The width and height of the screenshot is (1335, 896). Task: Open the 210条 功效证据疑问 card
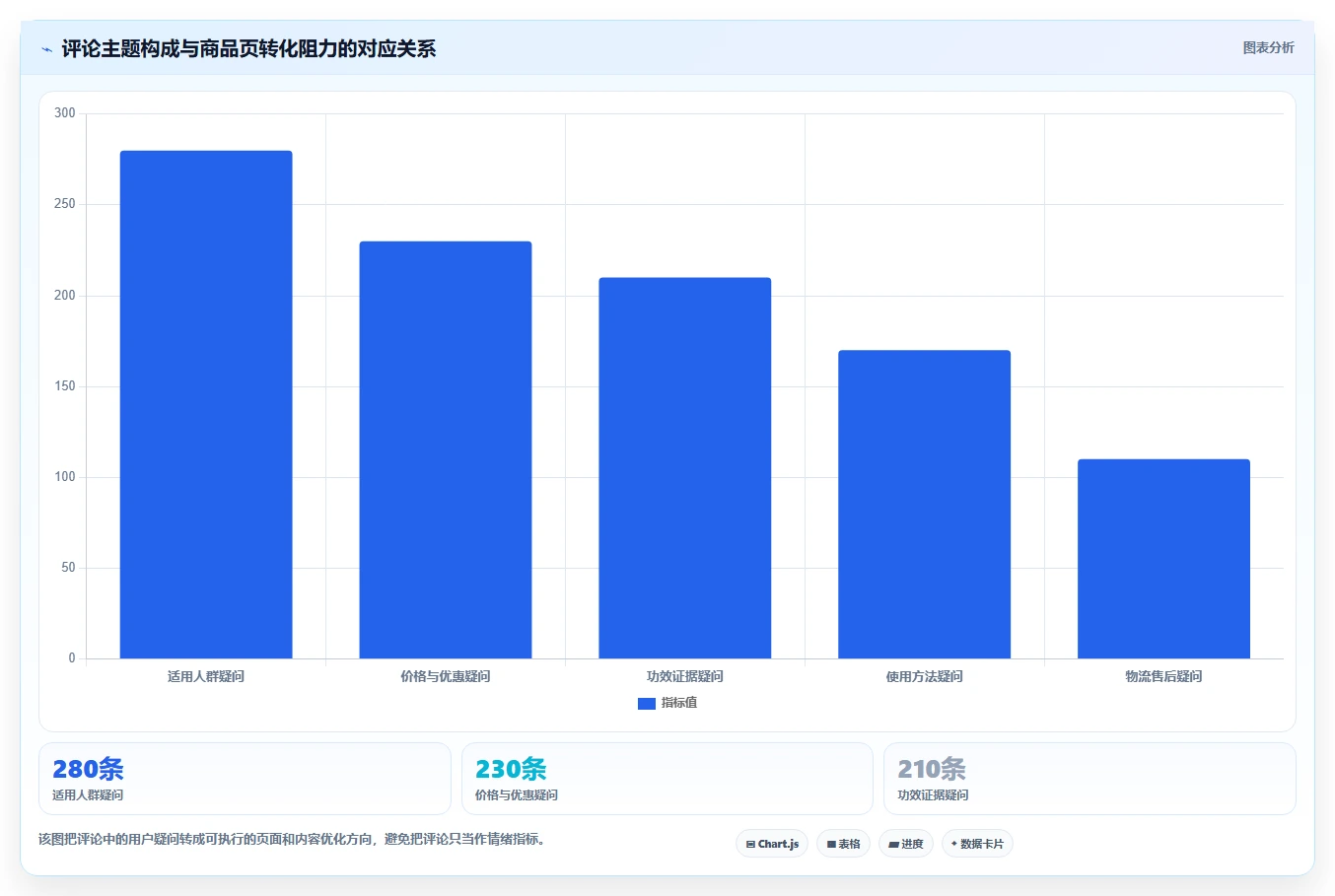(1089, 779)
